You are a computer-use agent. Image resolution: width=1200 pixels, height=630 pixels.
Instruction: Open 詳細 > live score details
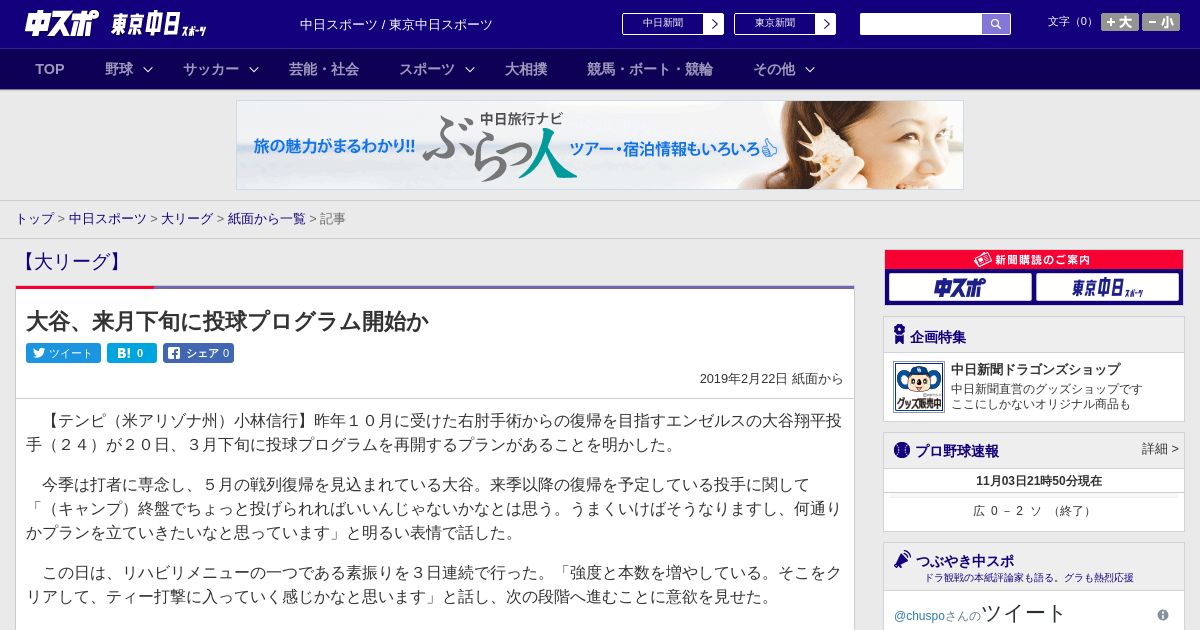1160,449
